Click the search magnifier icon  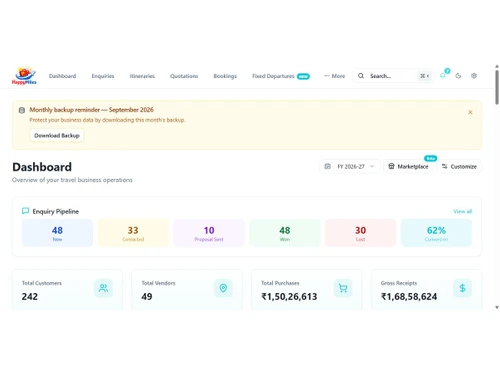coord(361,76)
